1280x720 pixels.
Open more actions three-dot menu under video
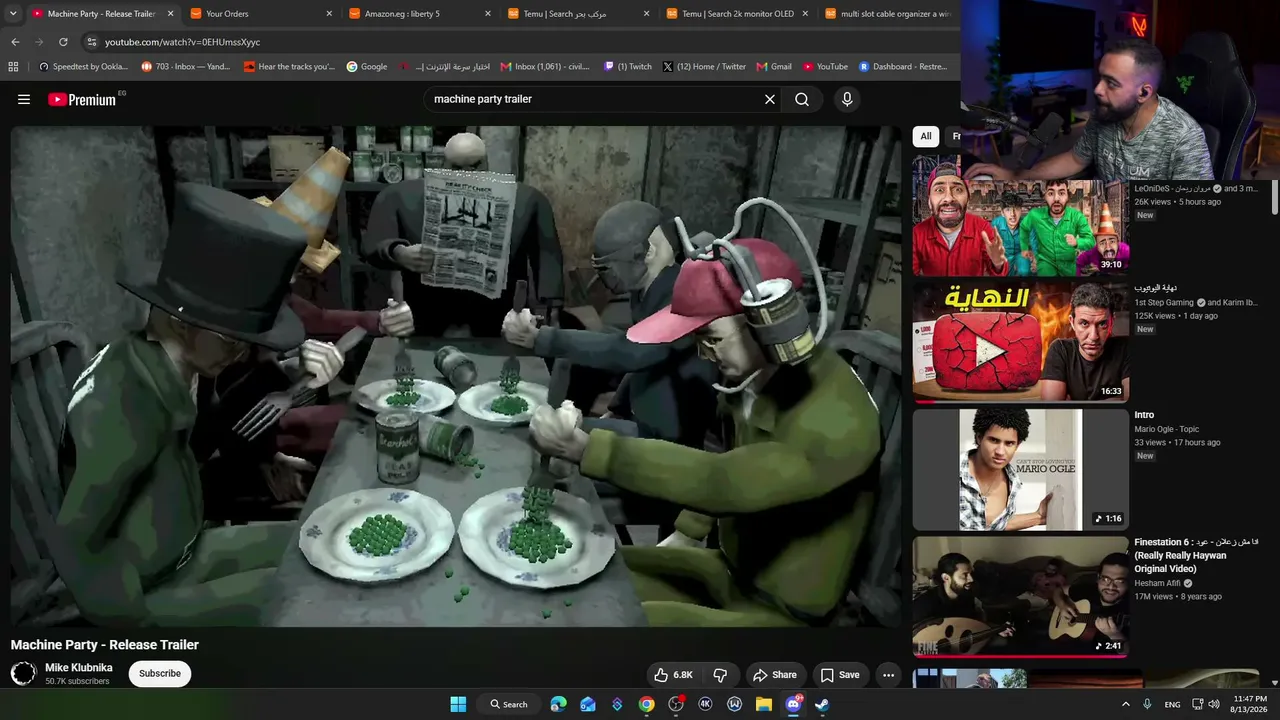click(x=888, y=675)
